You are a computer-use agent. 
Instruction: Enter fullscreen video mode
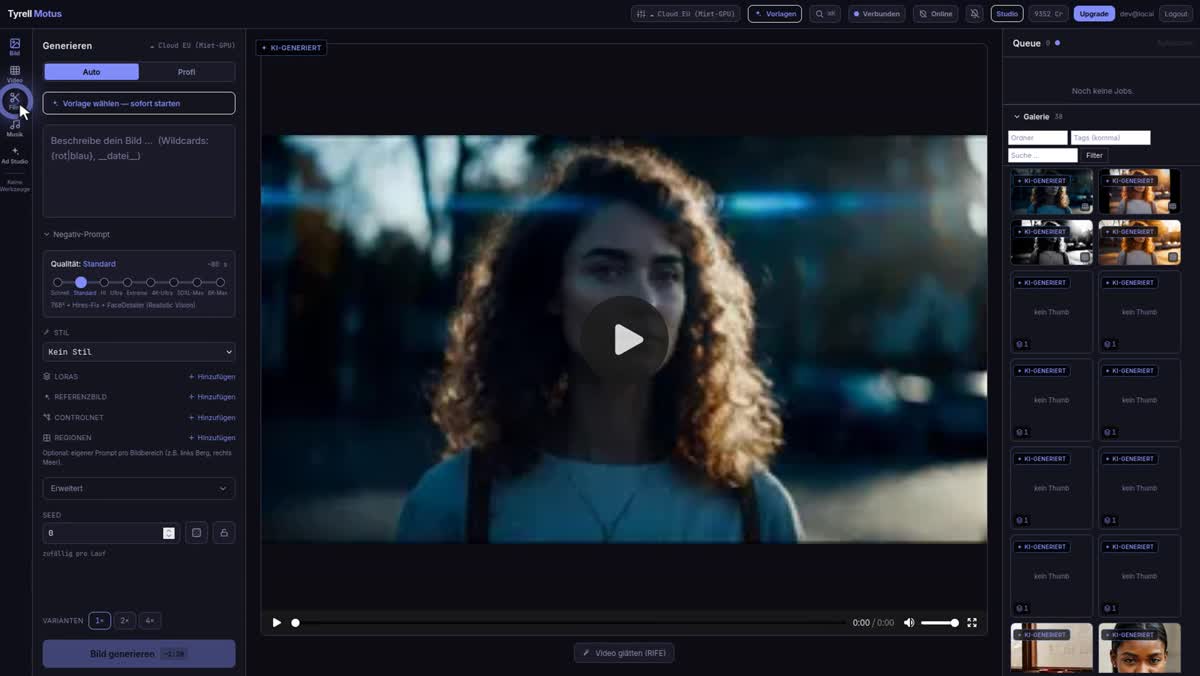(972, 623)
